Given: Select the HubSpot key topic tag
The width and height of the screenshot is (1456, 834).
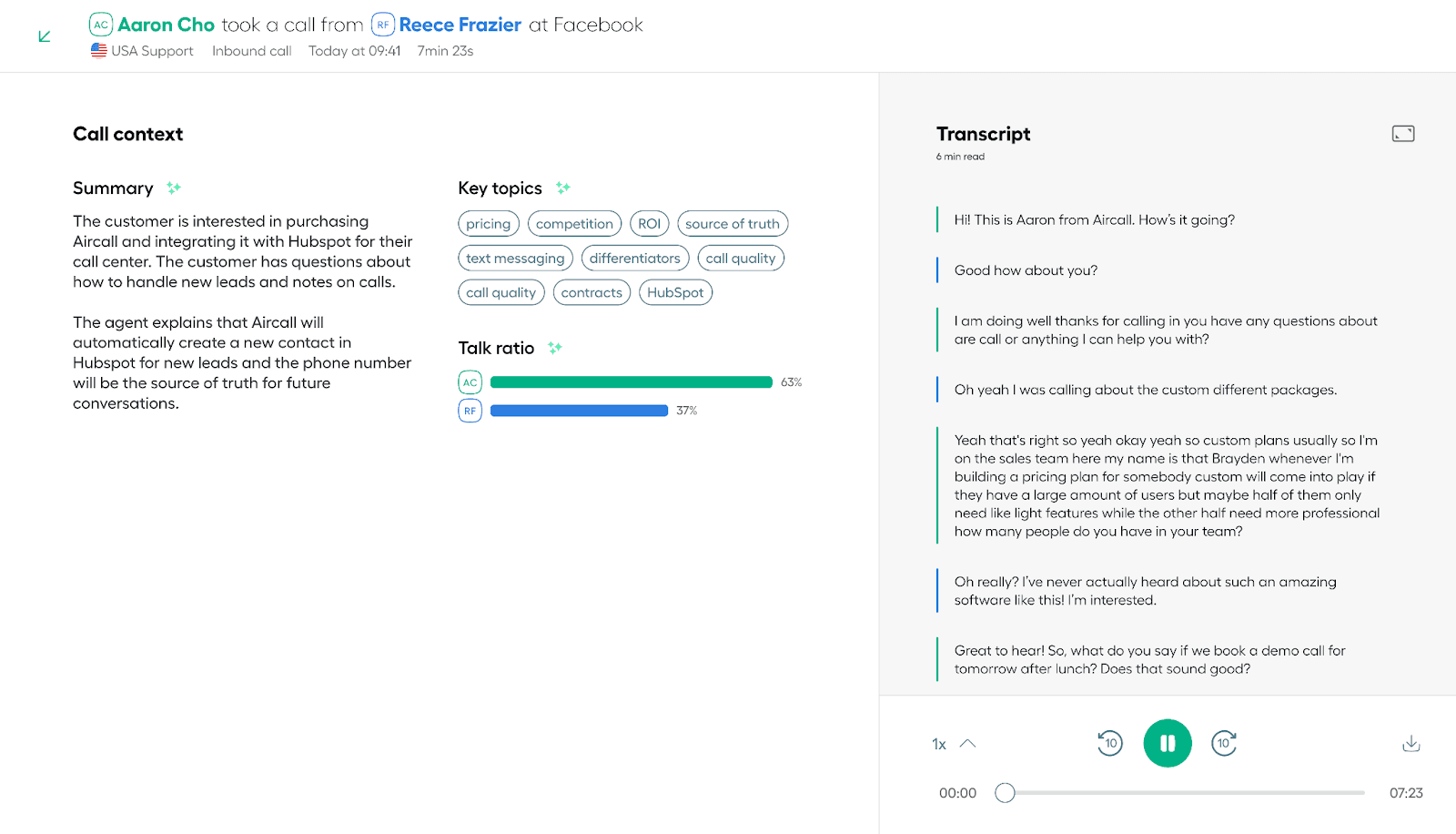Looking at the screenshot, I should point(675,292).
